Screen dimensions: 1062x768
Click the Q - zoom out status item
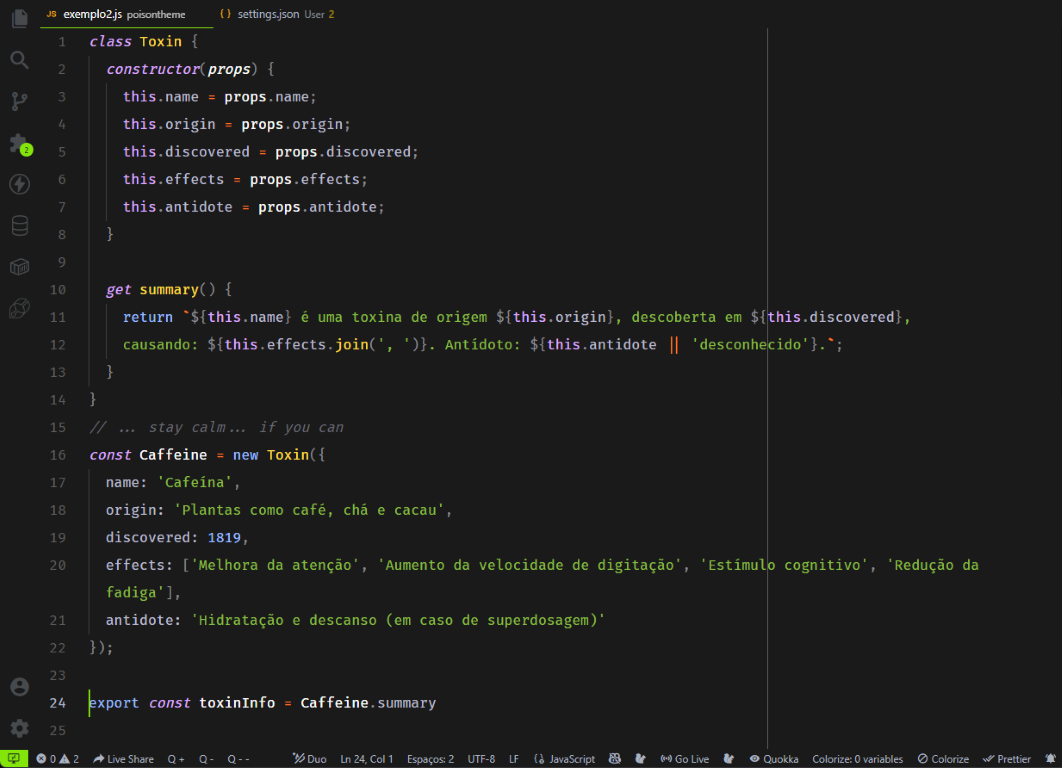(x=206, y=759)
